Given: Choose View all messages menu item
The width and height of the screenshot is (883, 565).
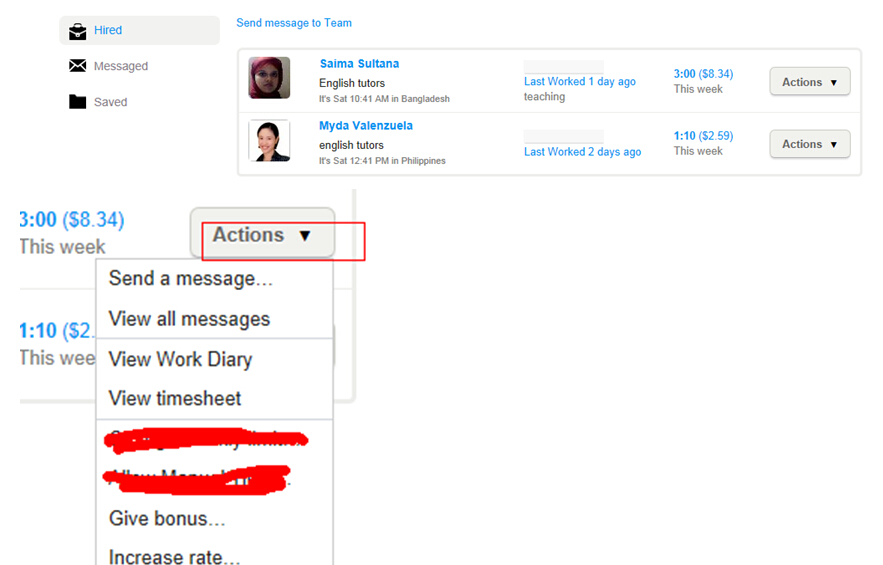Looking at the screenshot, I should 189,319.
